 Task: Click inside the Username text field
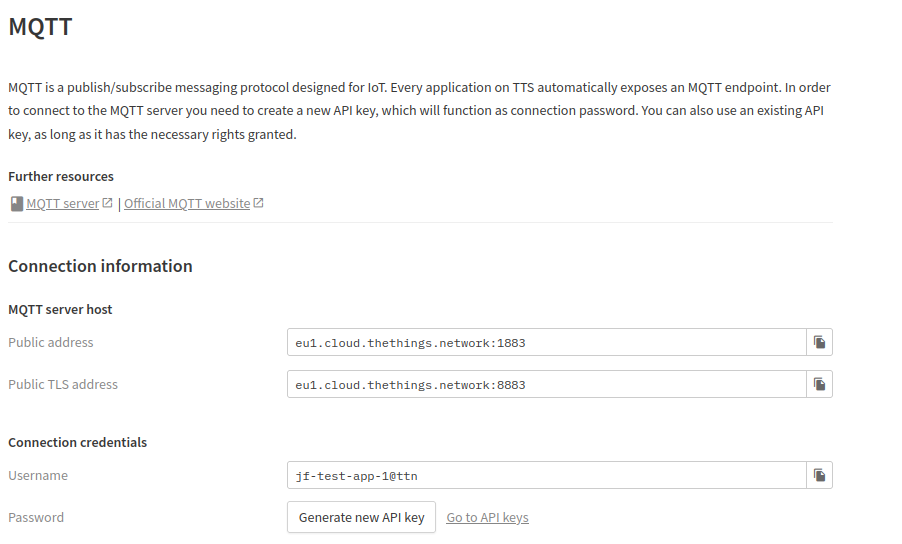tap(546, 475)
